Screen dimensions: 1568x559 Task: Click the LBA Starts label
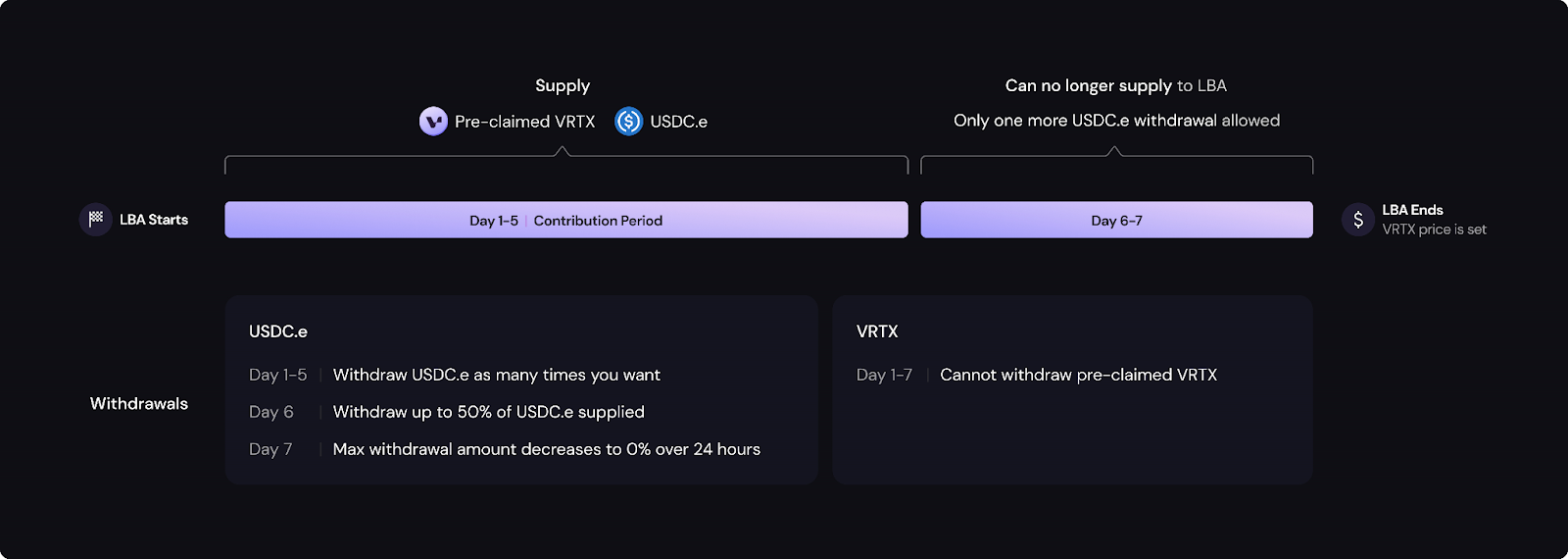[154, 220]
